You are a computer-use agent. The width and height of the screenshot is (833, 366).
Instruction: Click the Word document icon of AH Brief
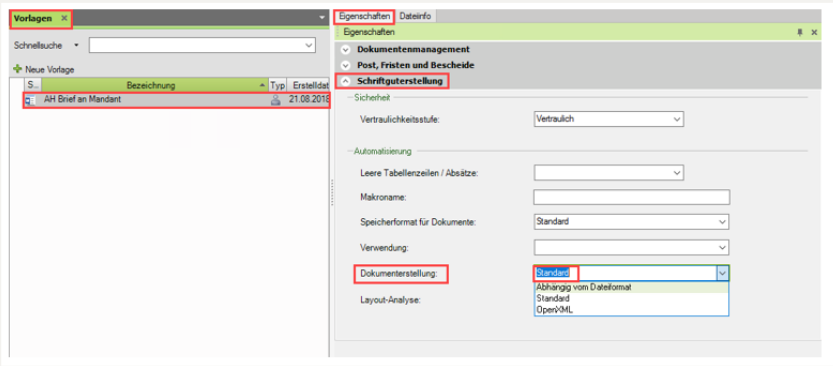click(30, 100)
